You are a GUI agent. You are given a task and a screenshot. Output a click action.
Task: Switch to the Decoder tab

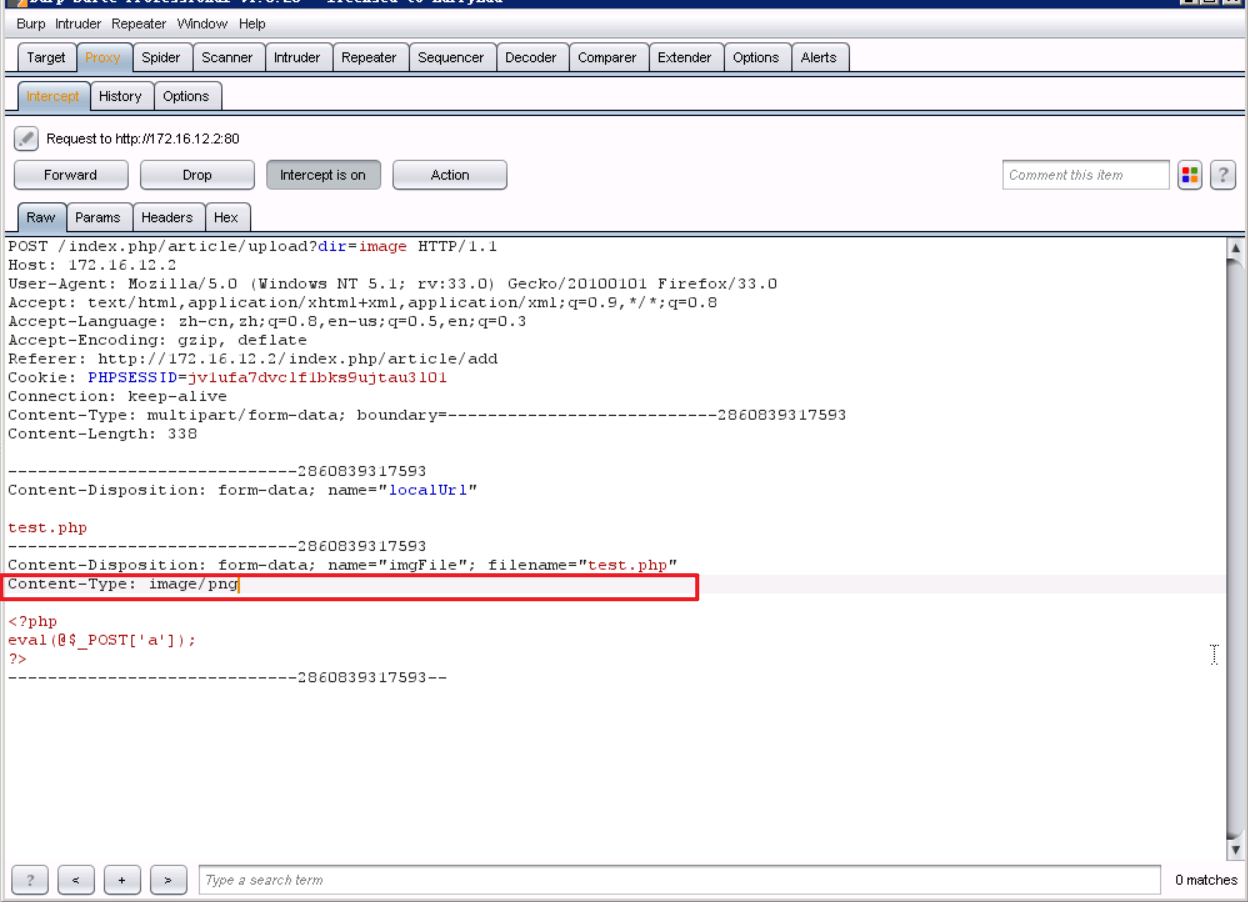531,58
